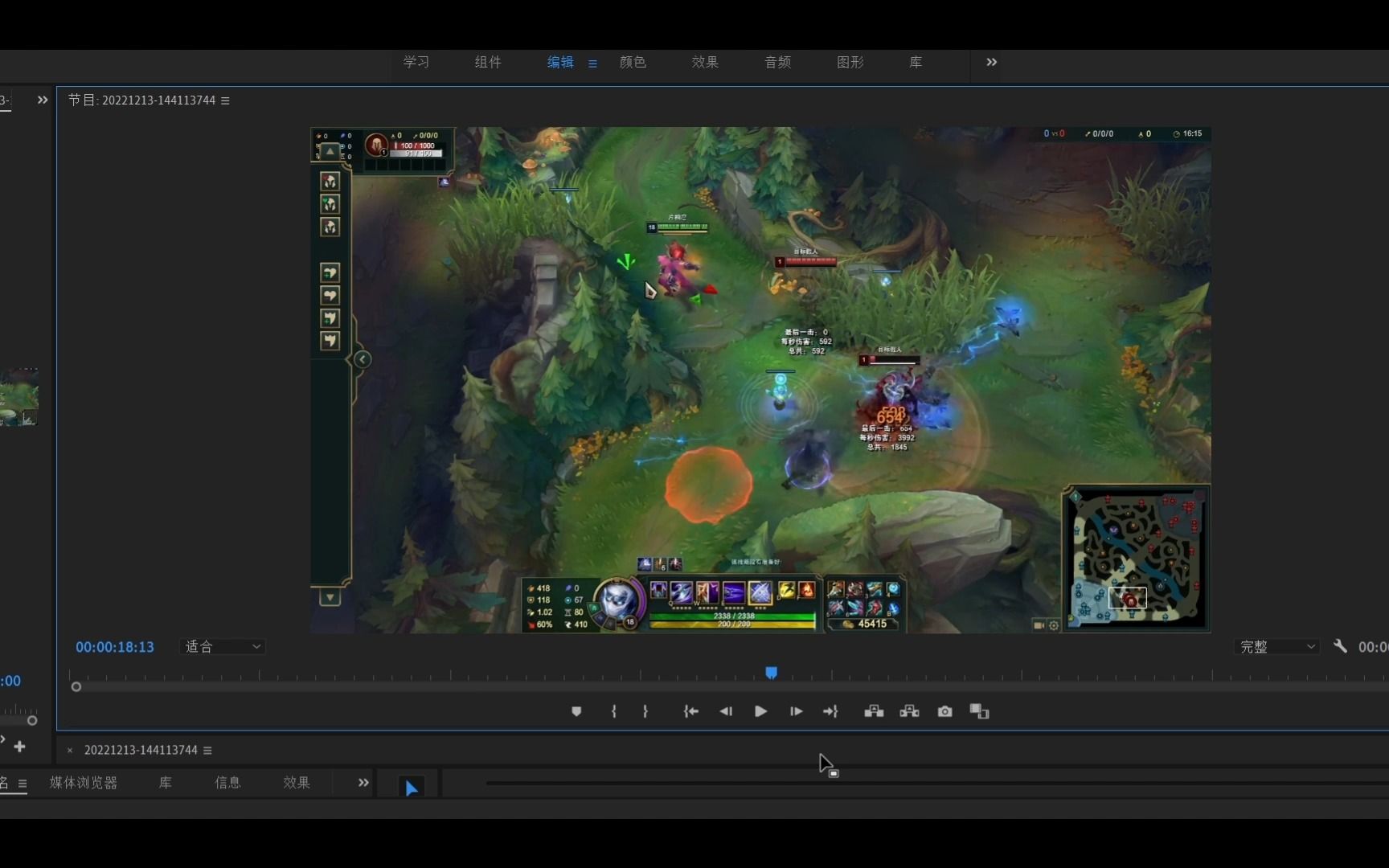Switch to the 音频 workspace
Viewport: 1389px width, 868px height.
(x=777, y=62)
